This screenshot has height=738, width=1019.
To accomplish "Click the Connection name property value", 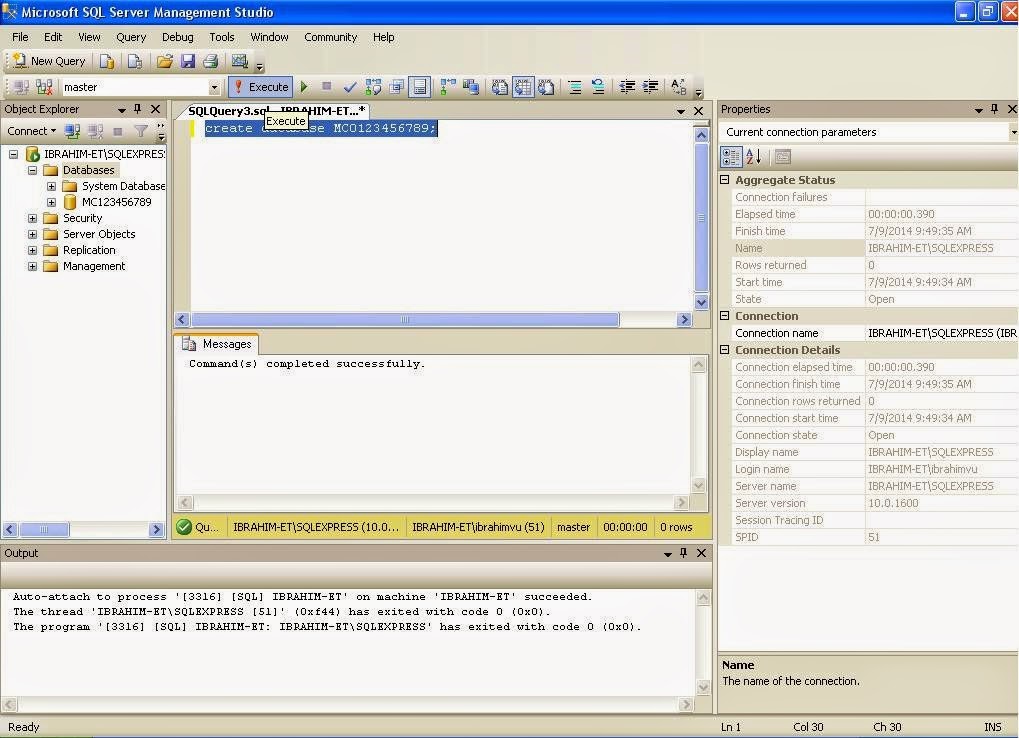I will point(942,333).
